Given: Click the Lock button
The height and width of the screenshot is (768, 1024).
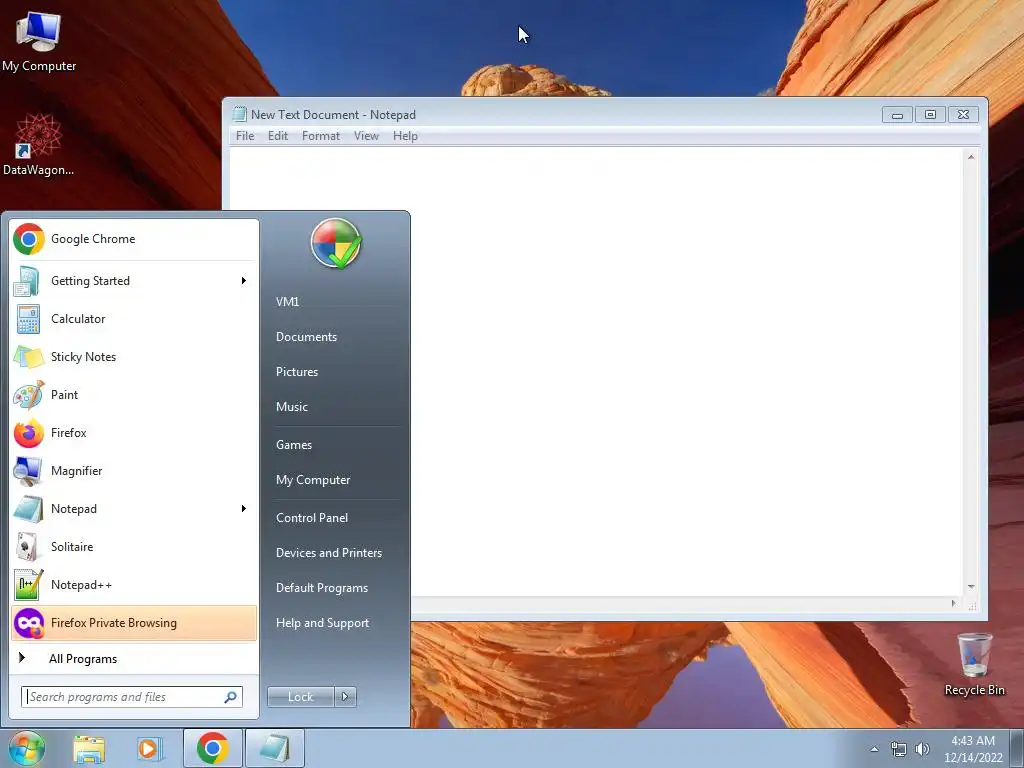Looking at the screenshot, I should point(301,697).
